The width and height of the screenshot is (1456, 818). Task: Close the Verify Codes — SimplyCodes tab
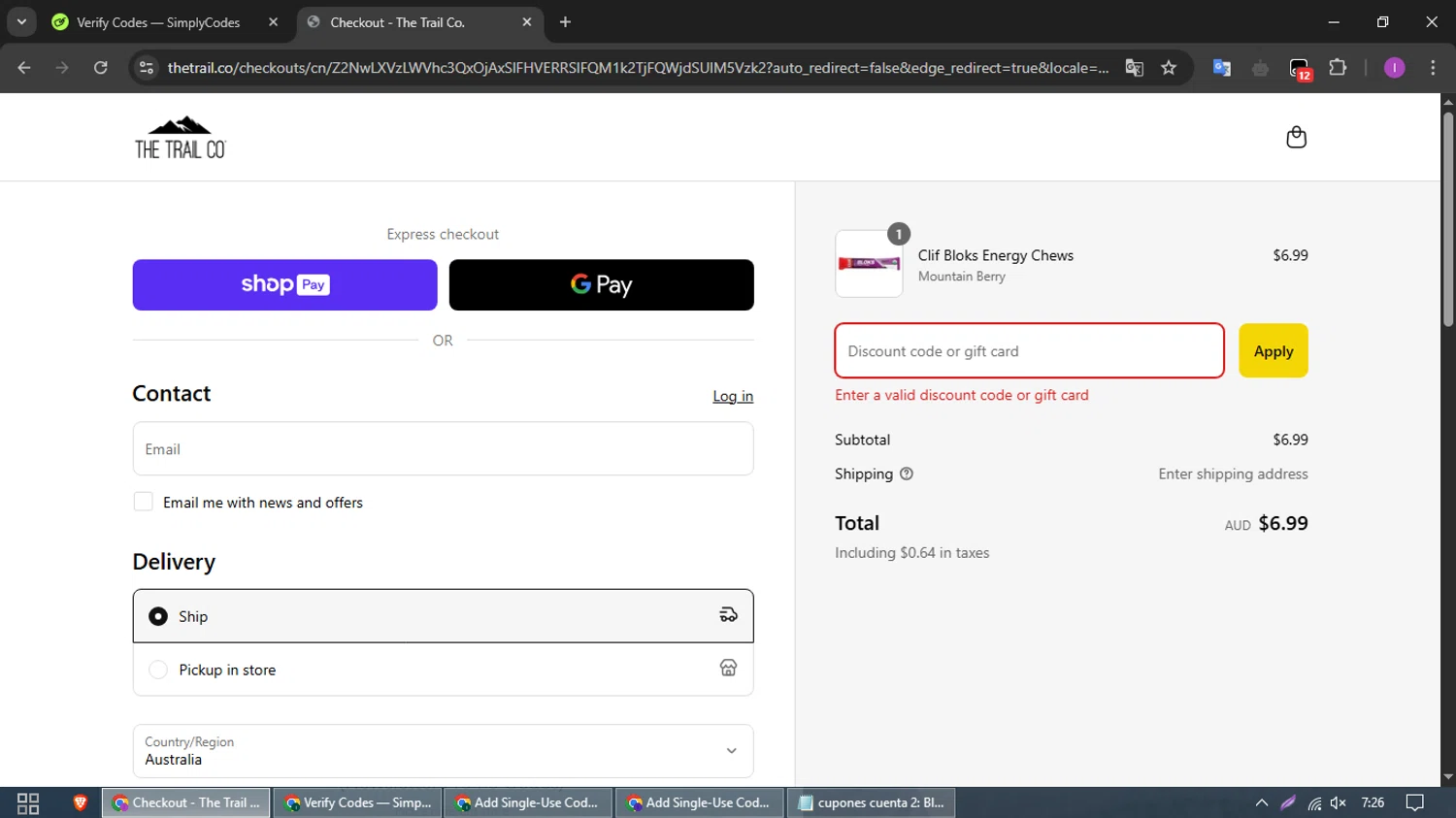273,22
